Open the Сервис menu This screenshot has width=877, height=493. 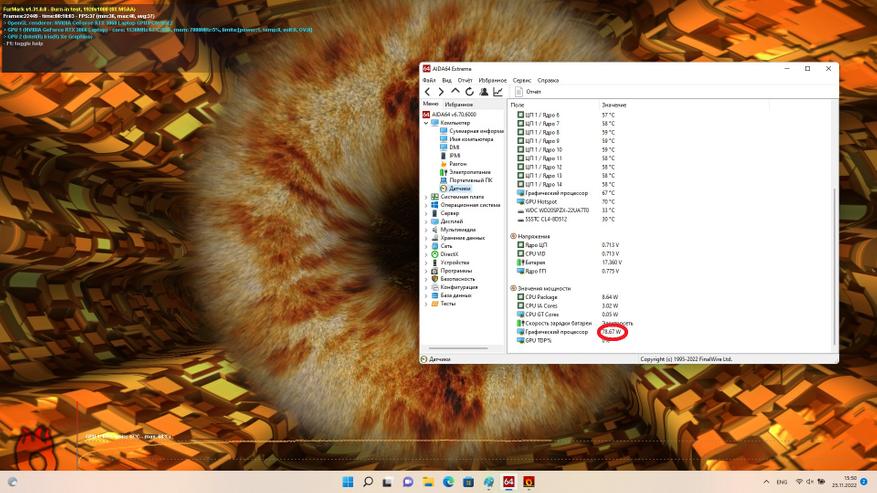[522, 80]
